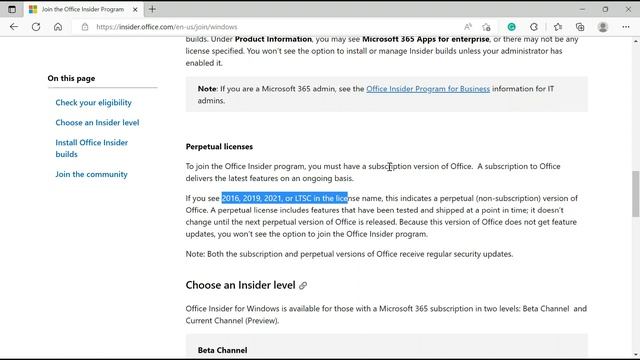Viewport: 640px width, 360px height.
Task: Open the tab actions menu icon
Action: point(12,9)
